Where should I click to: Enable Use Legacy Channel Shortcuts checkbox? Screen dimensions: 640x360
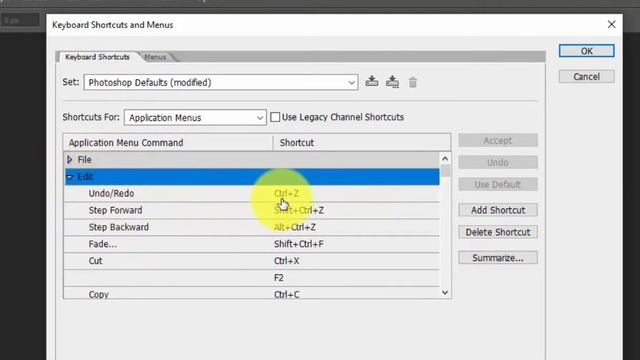(x=275, y=117)
